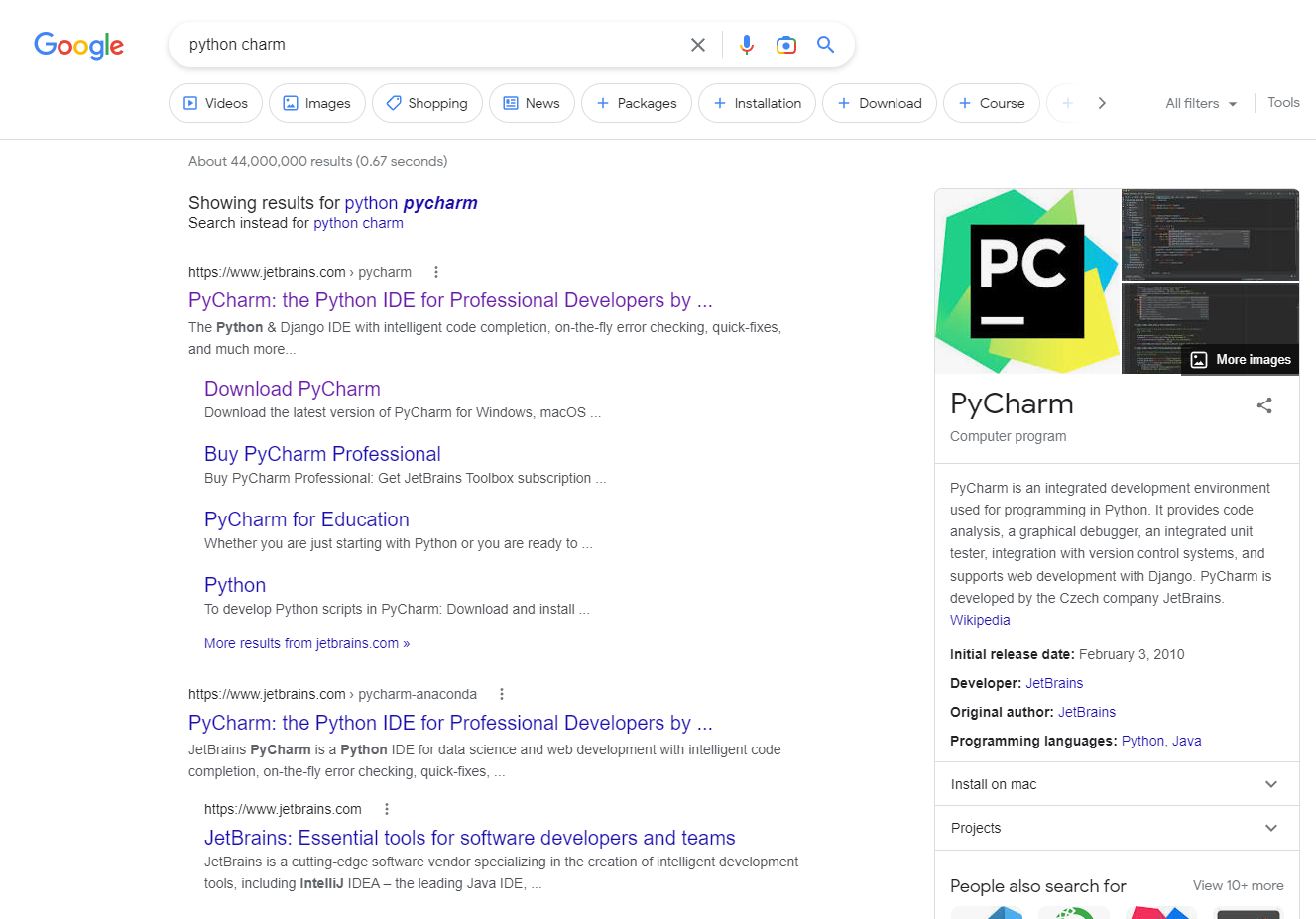
Task: Click JetBrains link next to Developer
Action: (1054, 683)
